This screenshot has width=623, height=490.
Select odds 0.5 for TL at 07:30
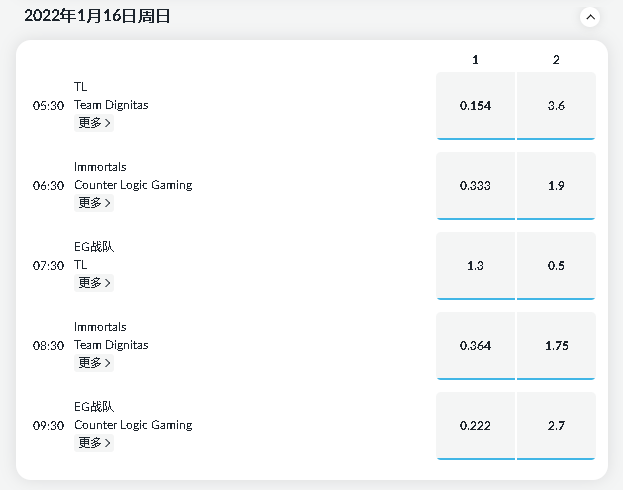pos(556,265)
